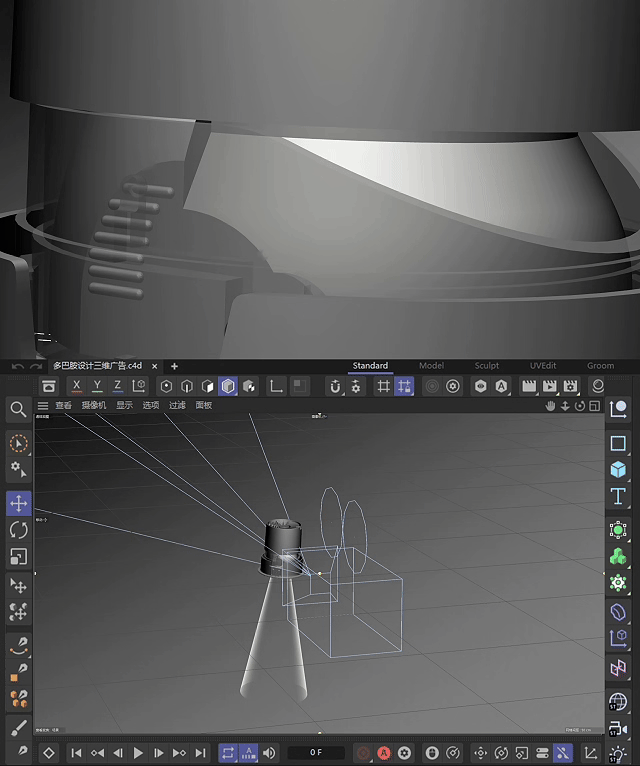
Task: Toggle the viewport maximize layout icon
Action: [594, 406]
